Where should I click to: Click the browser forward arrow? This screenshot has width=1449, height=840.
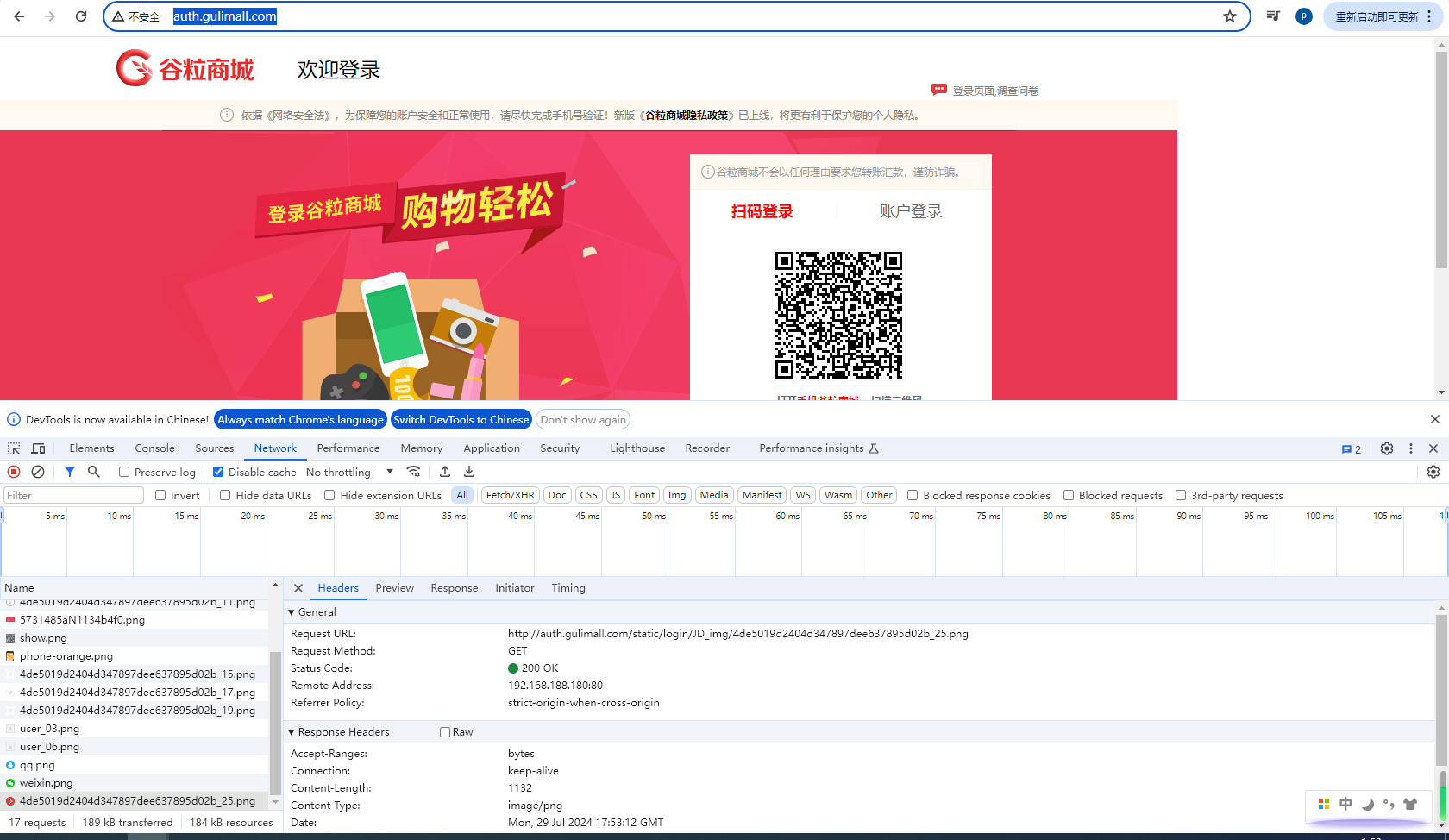click(50, 16)
